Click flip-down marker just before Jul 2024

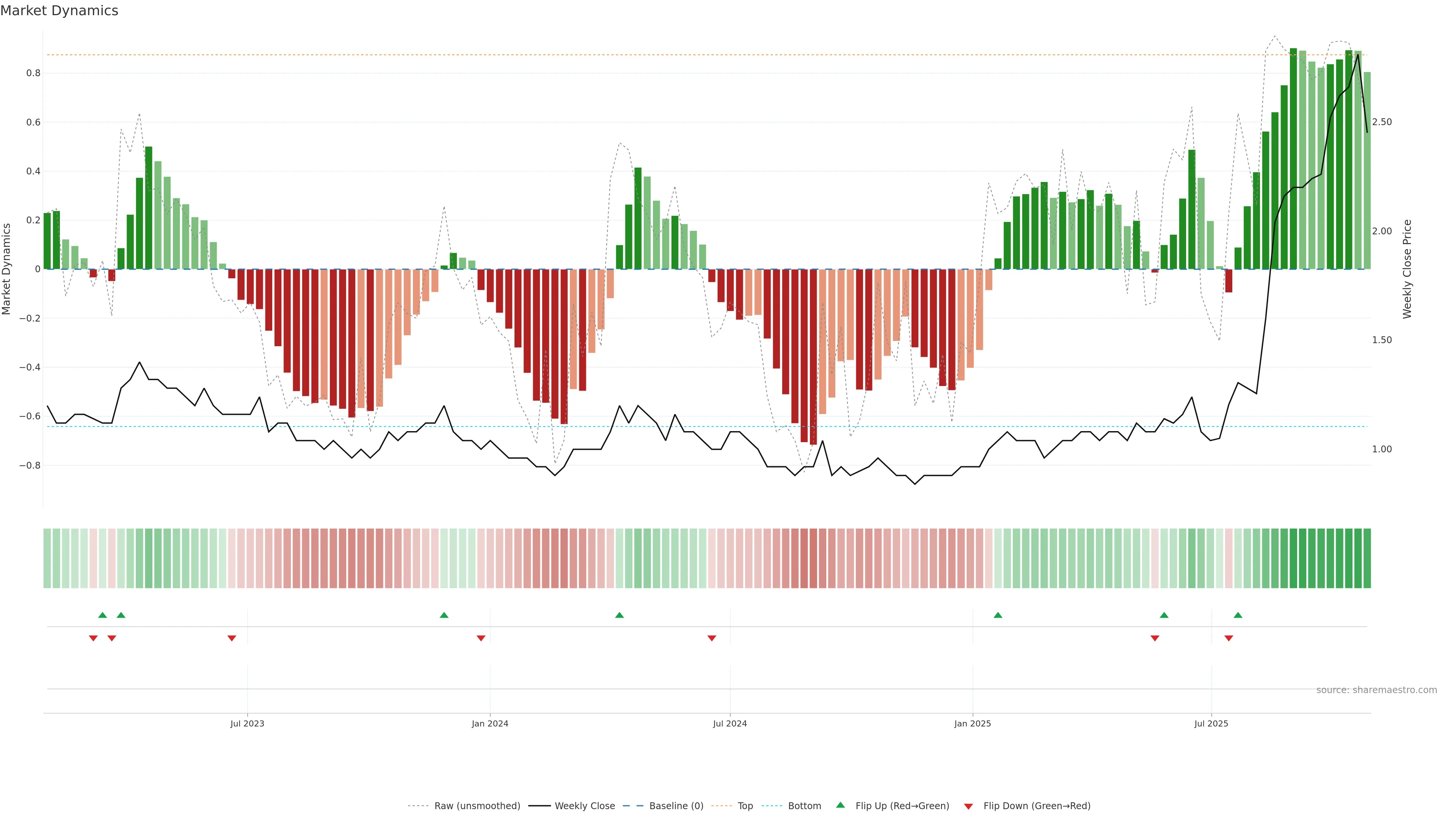[x=712, y=638]
